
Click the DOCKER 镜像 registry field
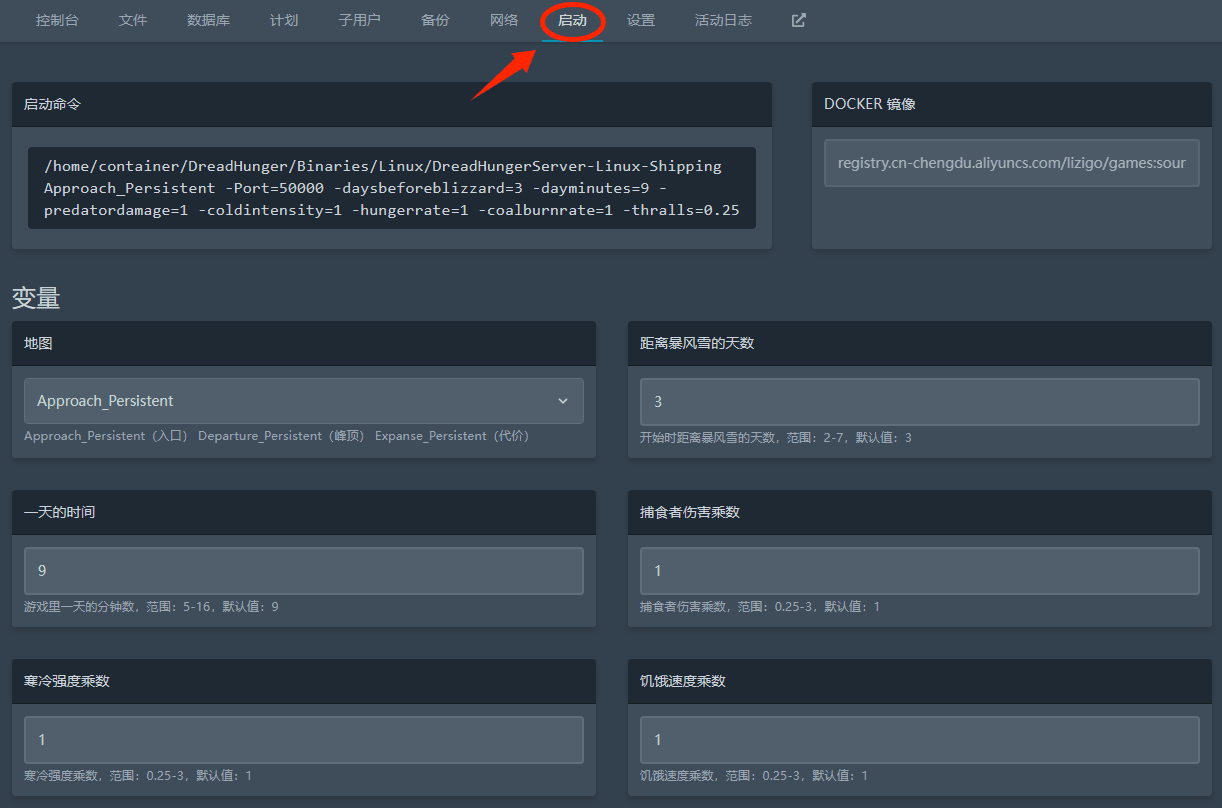click(1012, 163)
